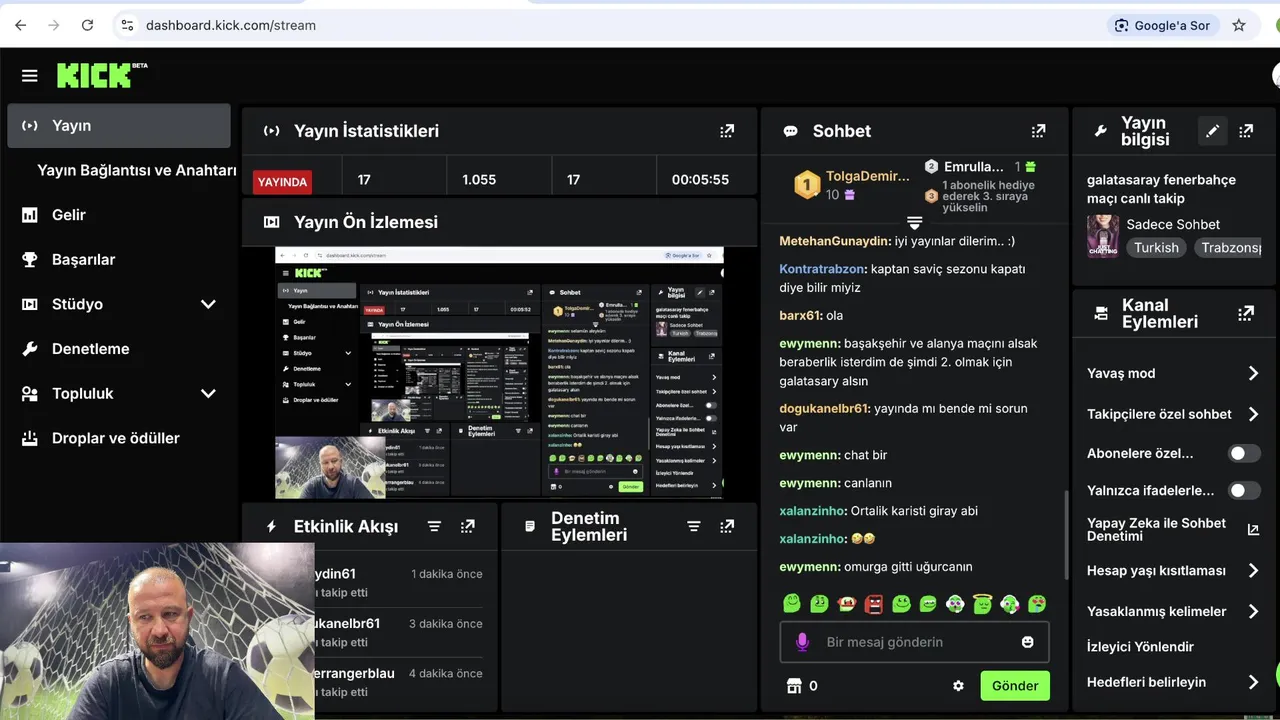Click username Kontratrabzon in chat

pyautogui.click(x=823, y=269)
